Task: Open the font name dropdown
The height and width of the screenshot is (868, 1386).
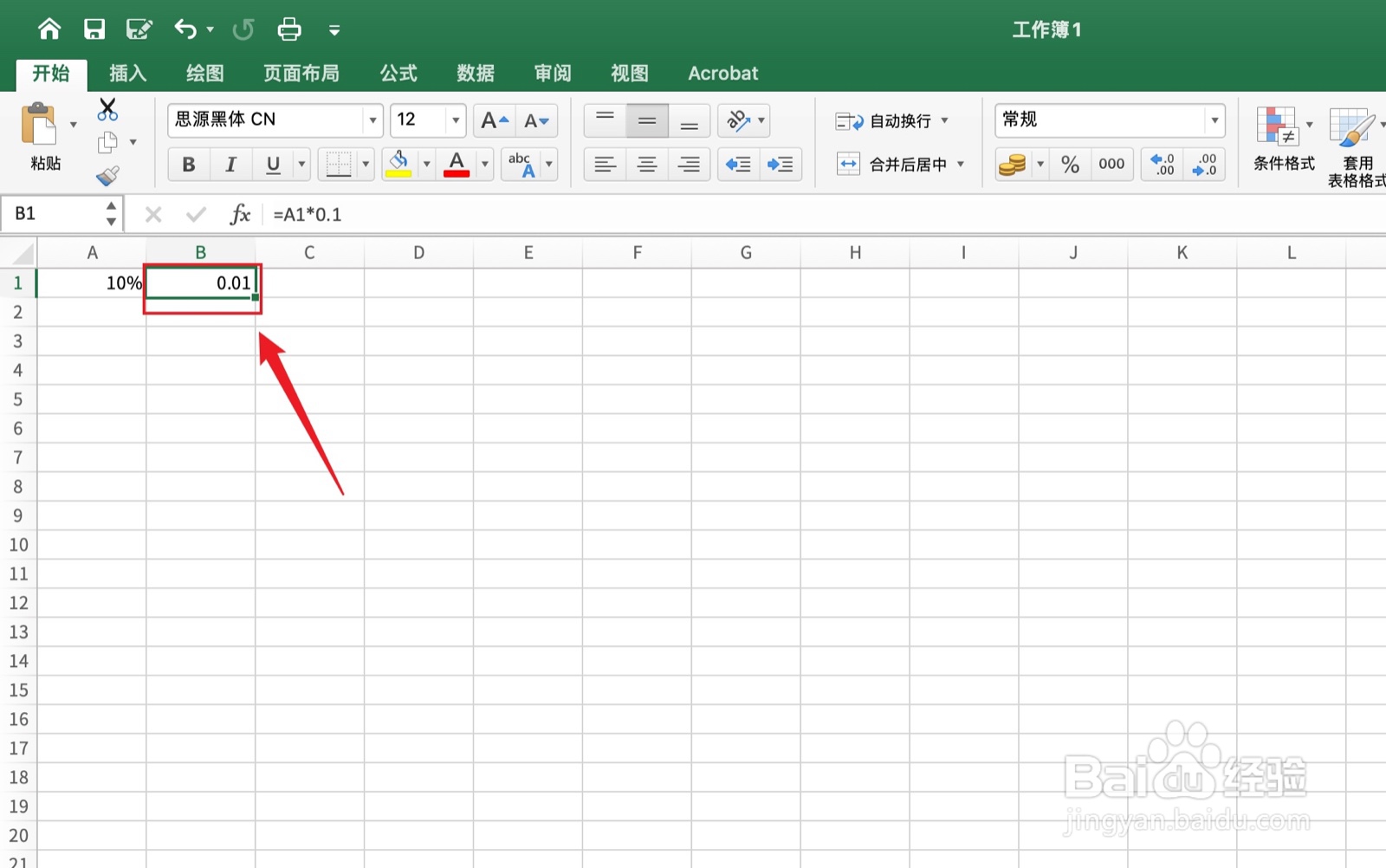Action: tap(372, 120)
